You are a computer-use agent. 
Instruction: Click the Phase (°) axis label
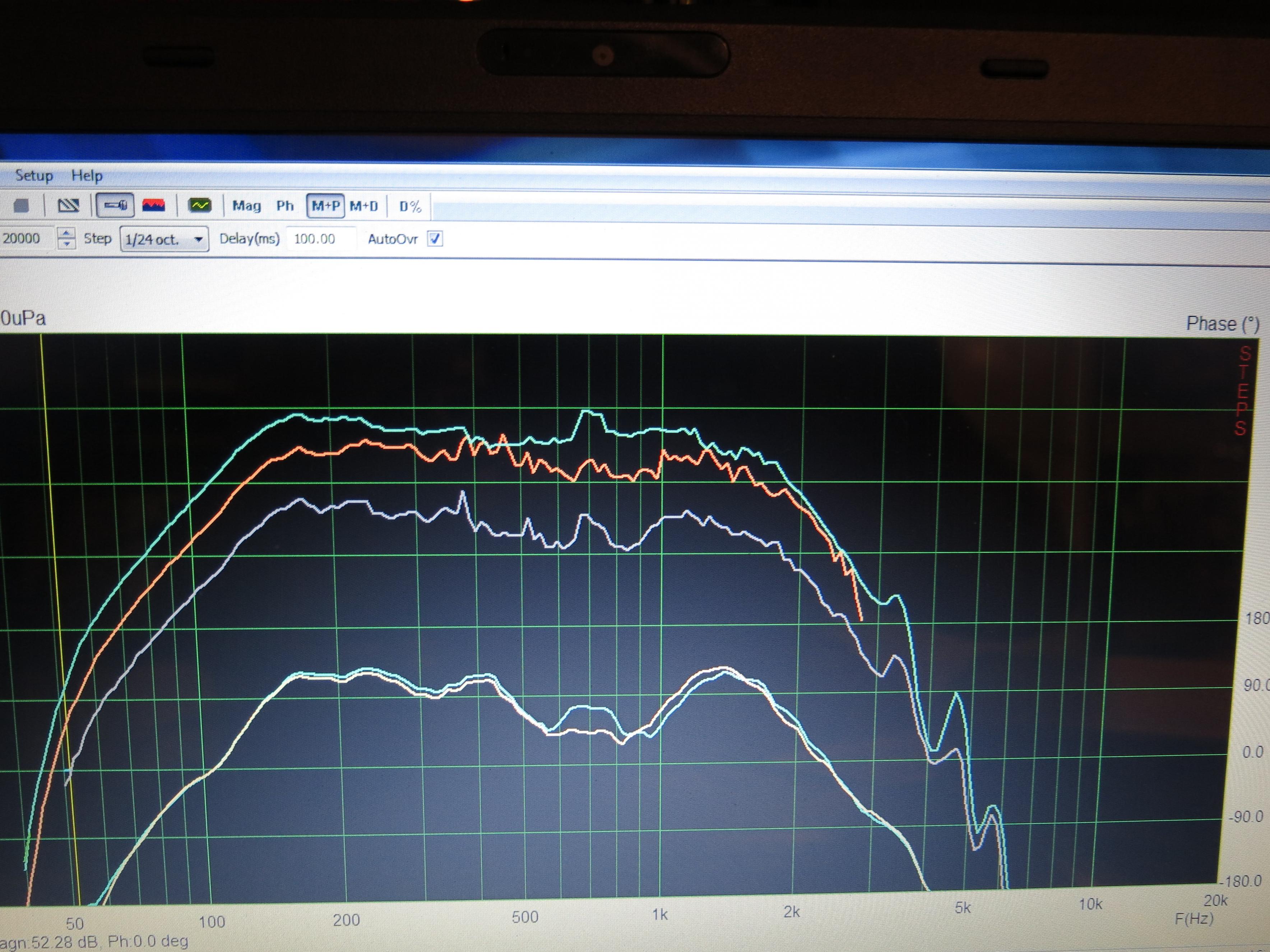[1222, 324]
